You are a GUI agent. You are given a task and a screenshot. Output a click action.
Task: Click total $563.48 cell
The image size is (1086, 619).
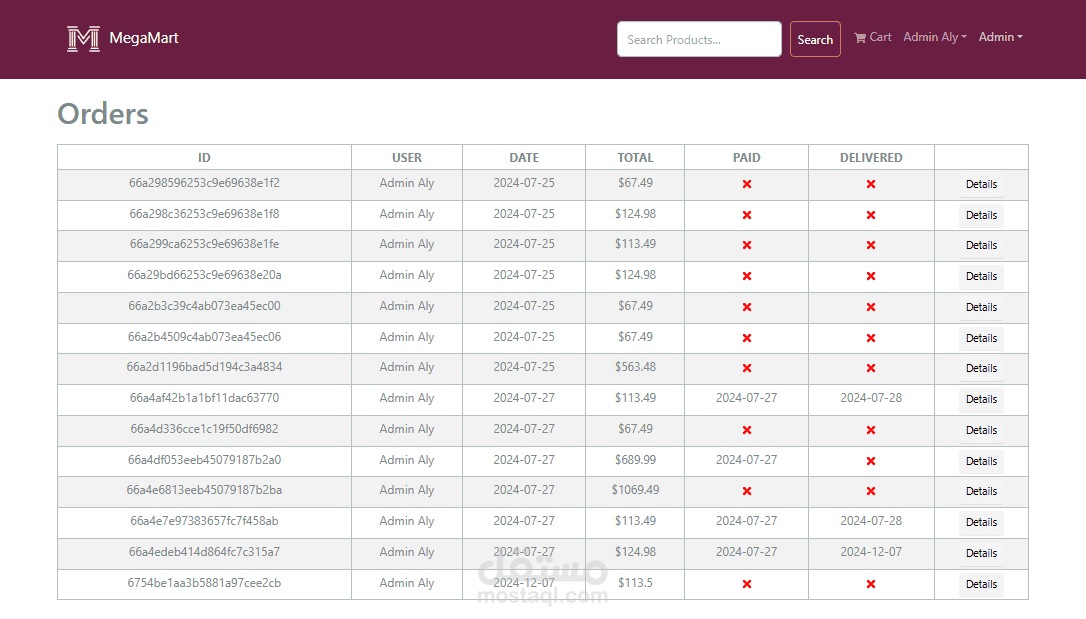635,367
